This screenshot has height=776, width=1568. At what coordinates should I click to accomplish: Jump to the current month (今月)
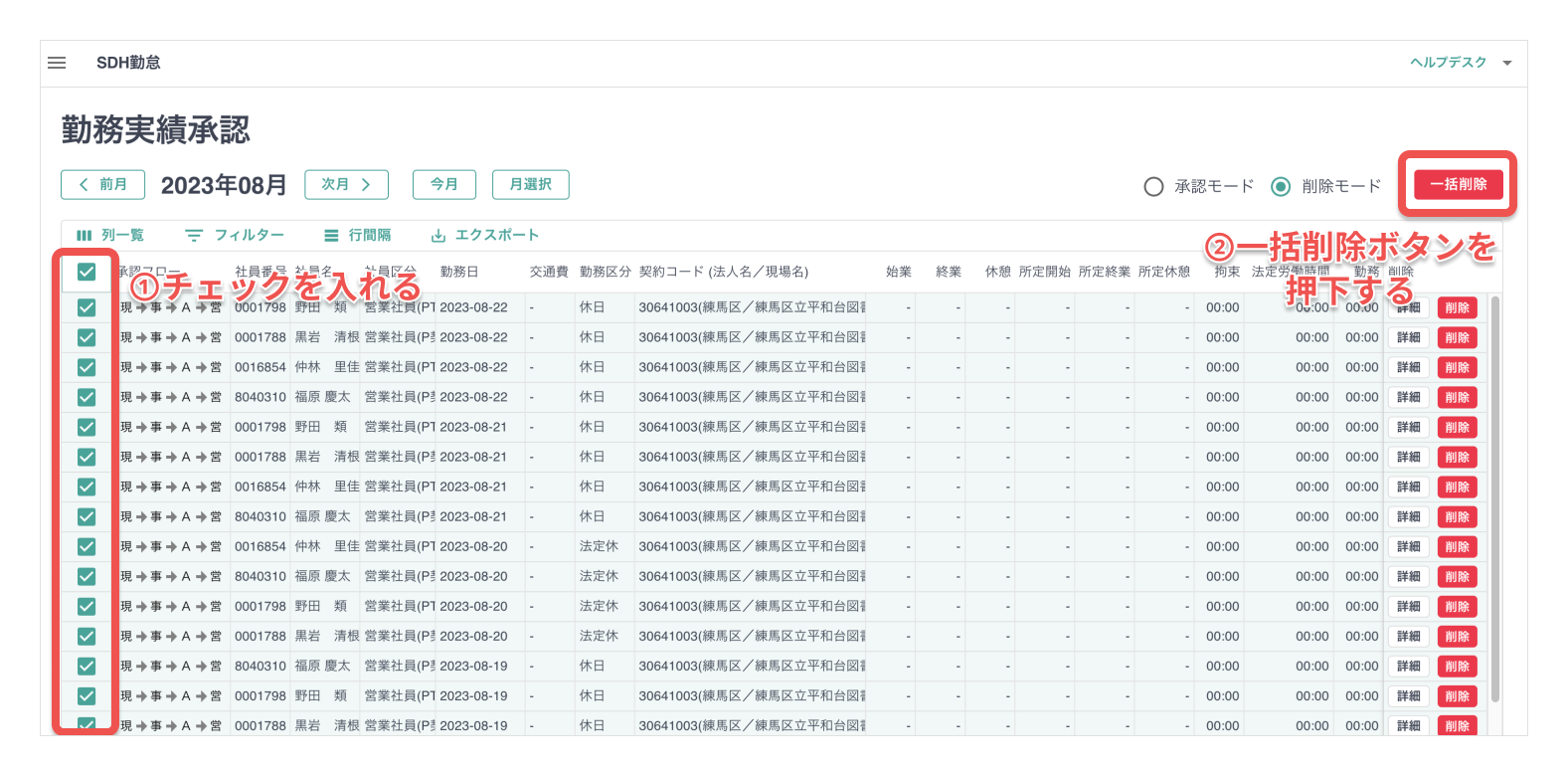444,185
